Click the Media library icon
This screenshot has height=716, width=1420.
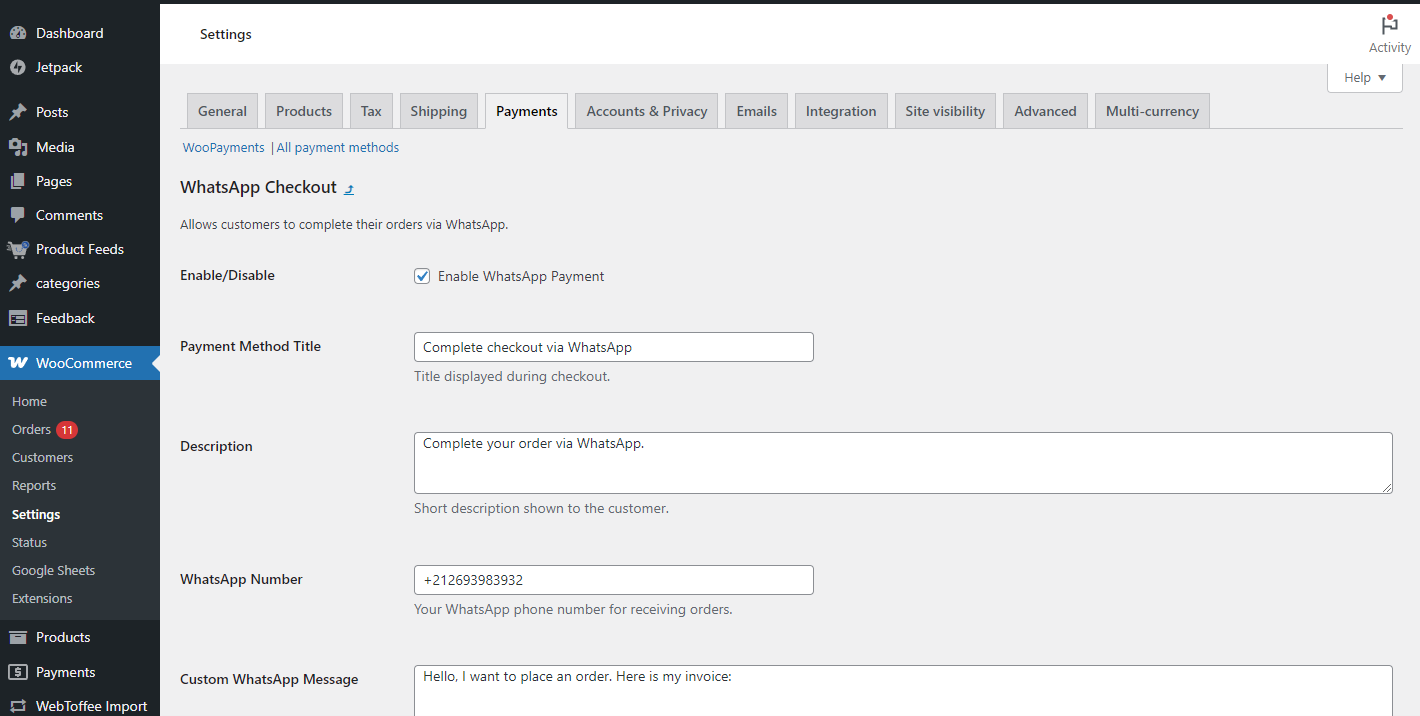18,147
